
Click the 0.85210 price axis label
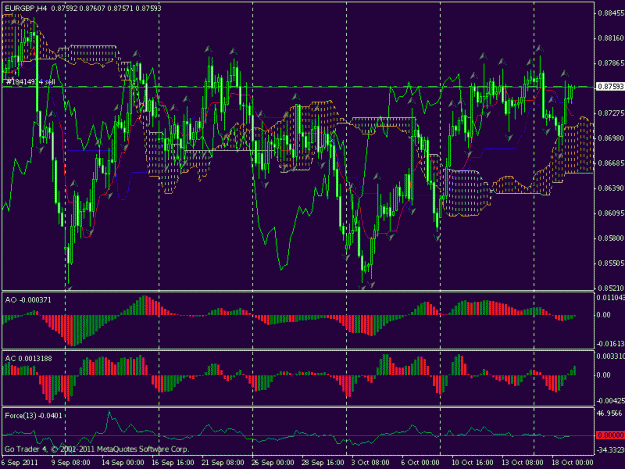click(610, 288)
